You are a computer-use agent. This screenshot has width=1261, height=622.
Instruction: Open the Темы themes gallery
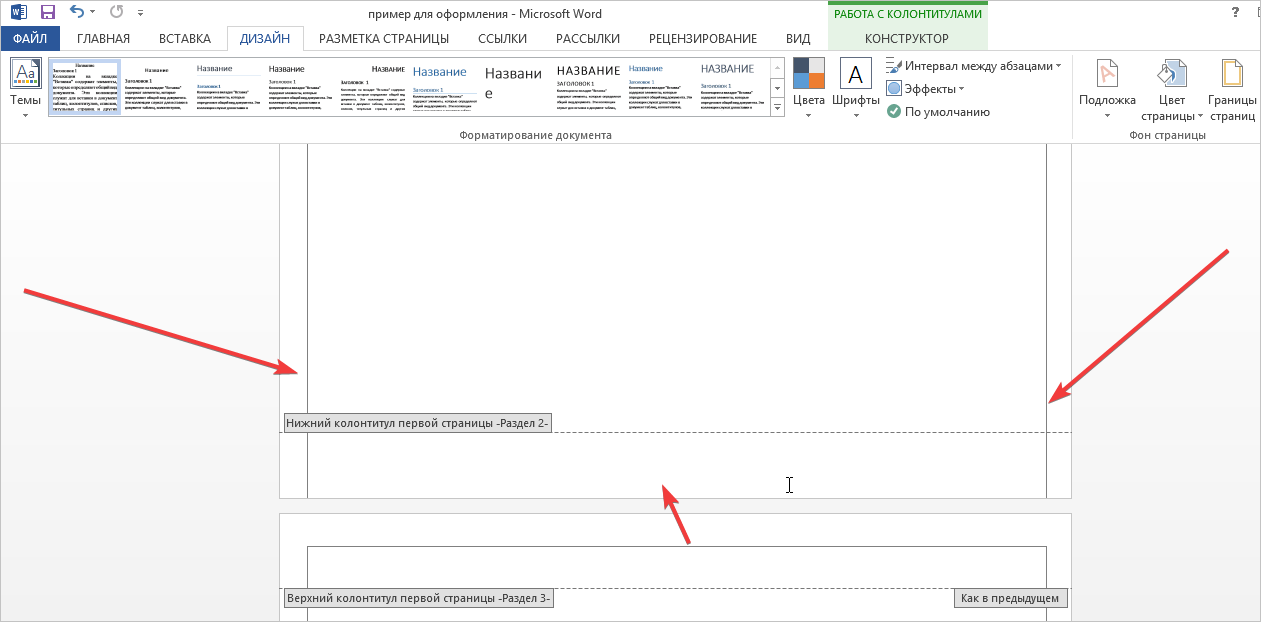(x=25, y=87)
